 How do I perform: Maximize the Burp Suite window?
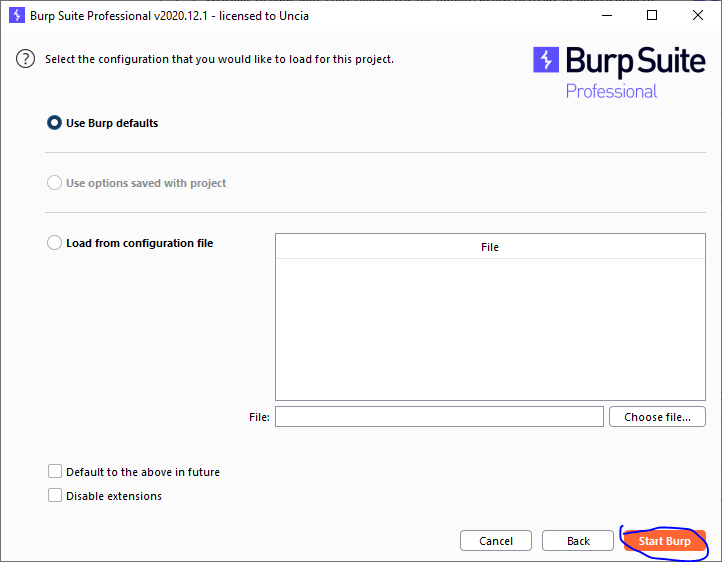tap(652, 15)
